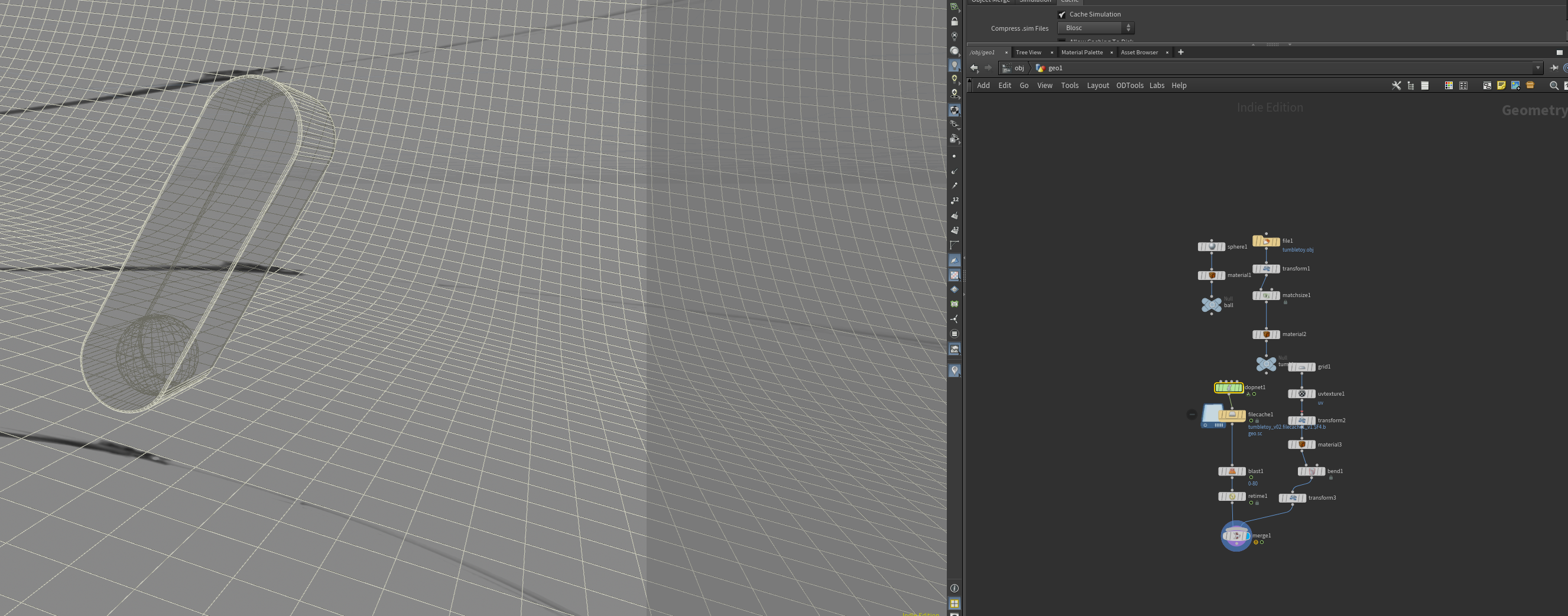Select the dopnet1 node
This screenshot has width=1568, height=616.
coord(1229,387)
